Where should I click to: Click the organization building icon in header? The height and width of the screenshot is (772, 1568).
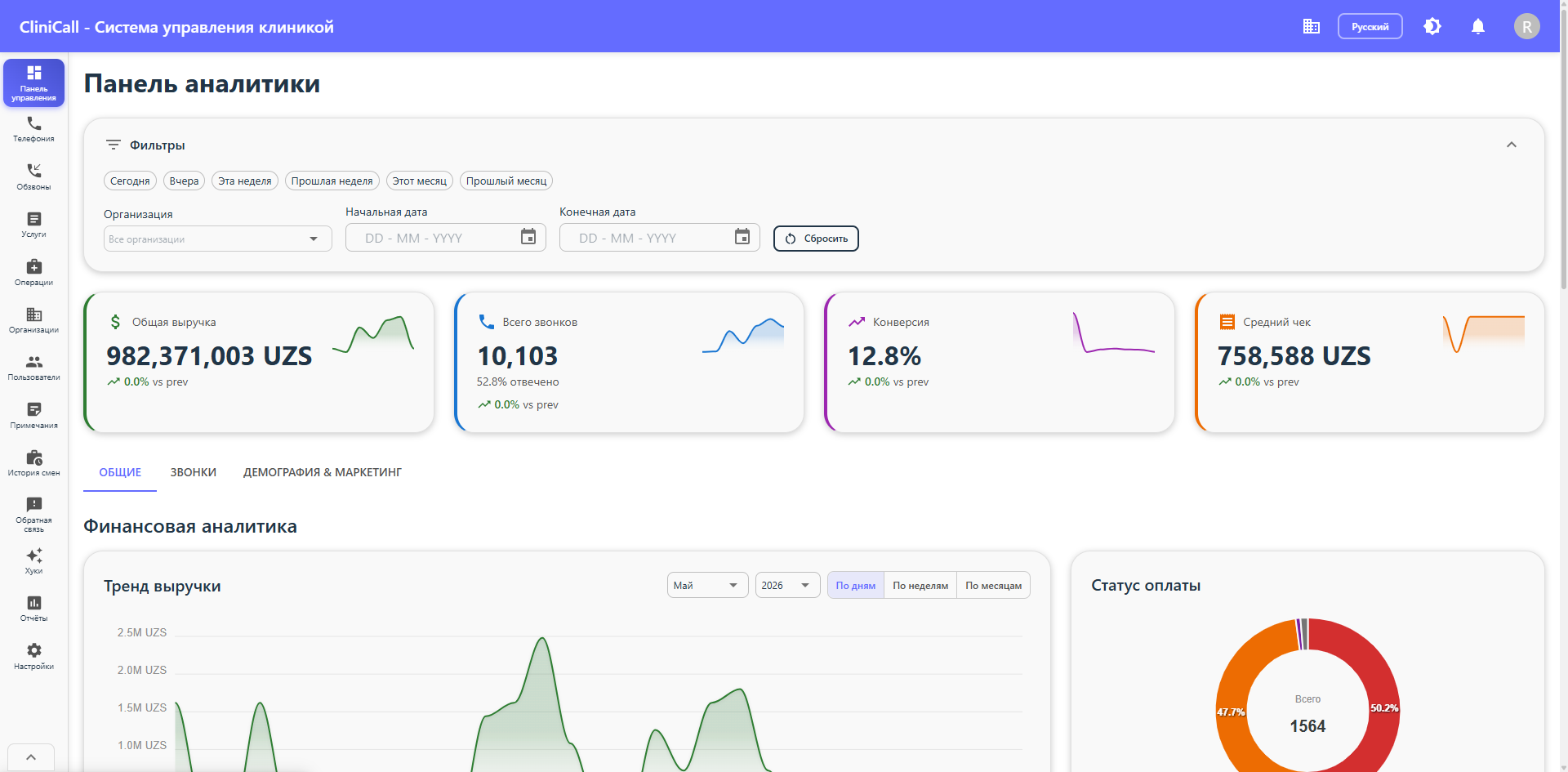click(1312, 26)
